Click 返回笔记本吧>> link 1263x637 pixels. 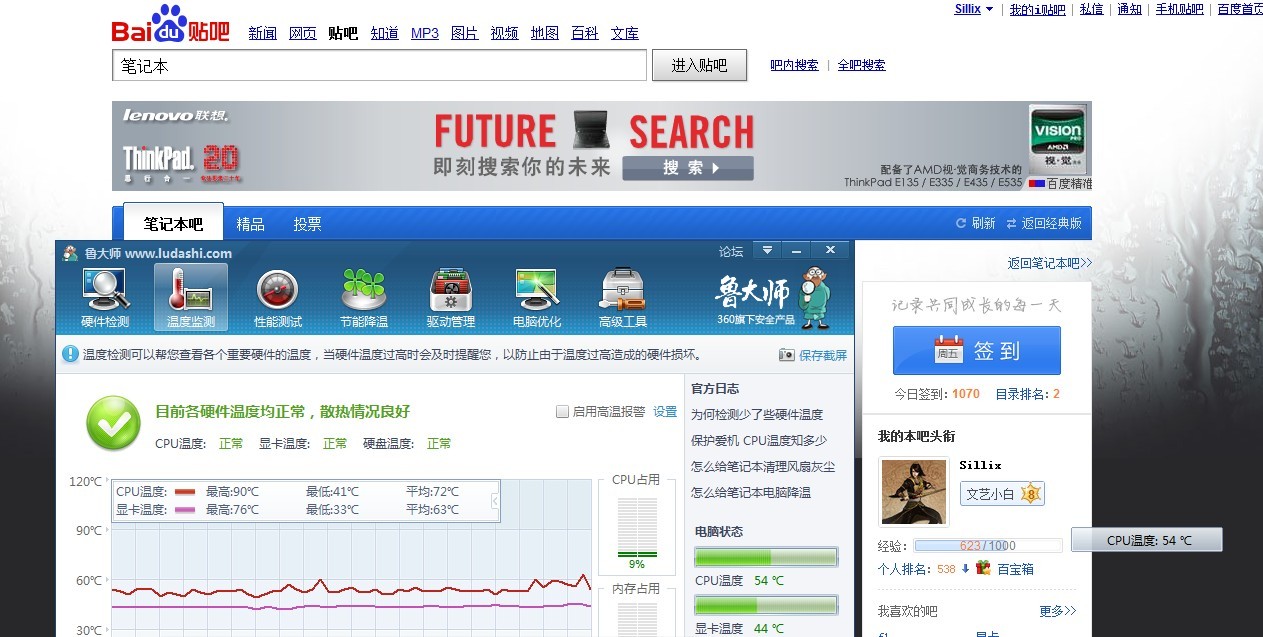(1050, 263)
